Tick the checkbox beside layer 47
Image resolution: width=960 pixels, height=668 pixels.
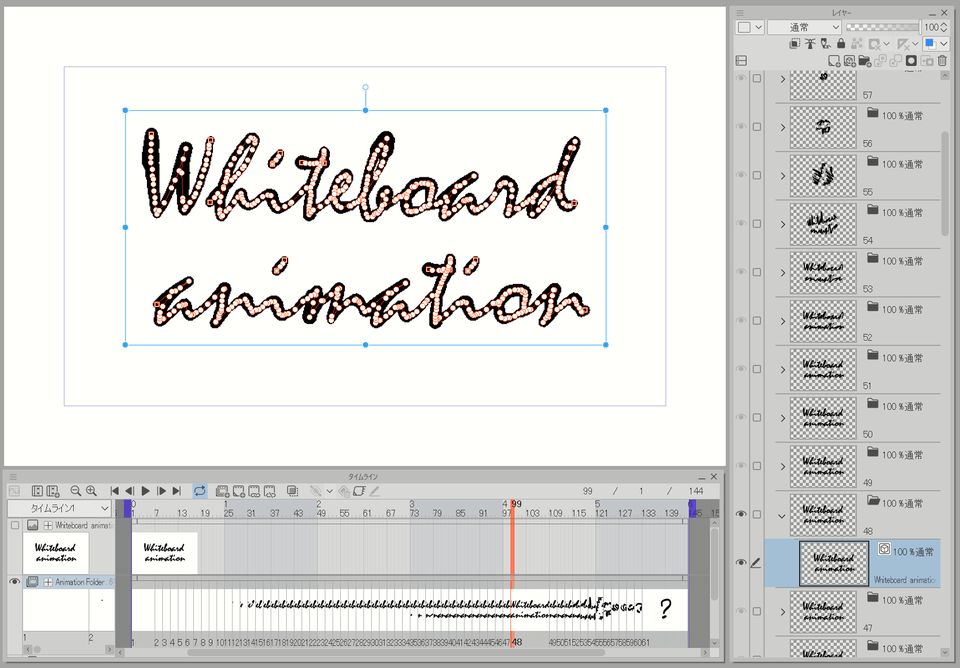(757, 611)
